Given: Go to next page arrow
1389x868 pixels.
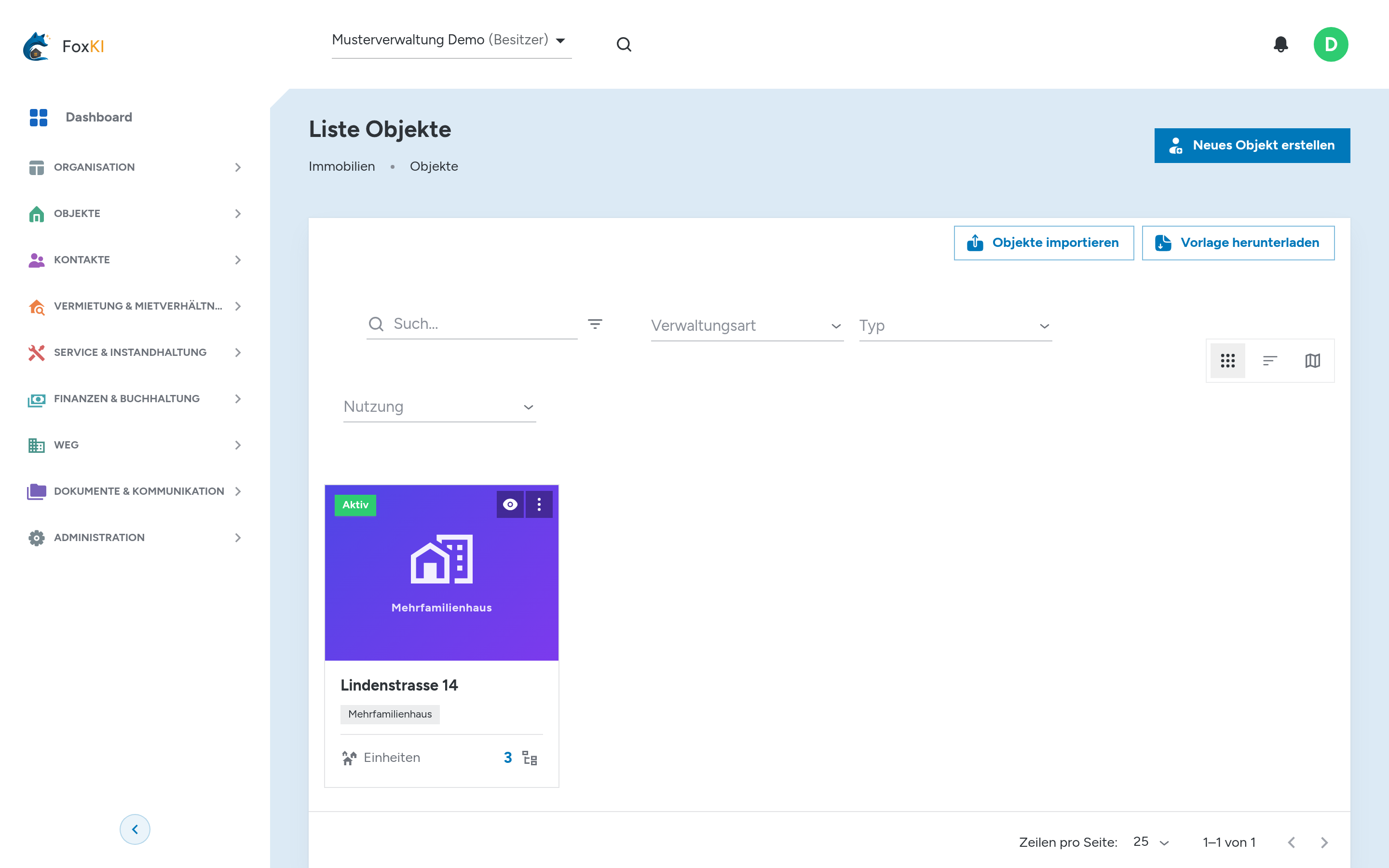Looking at the screenshot, I should [x=1324, y=843].
